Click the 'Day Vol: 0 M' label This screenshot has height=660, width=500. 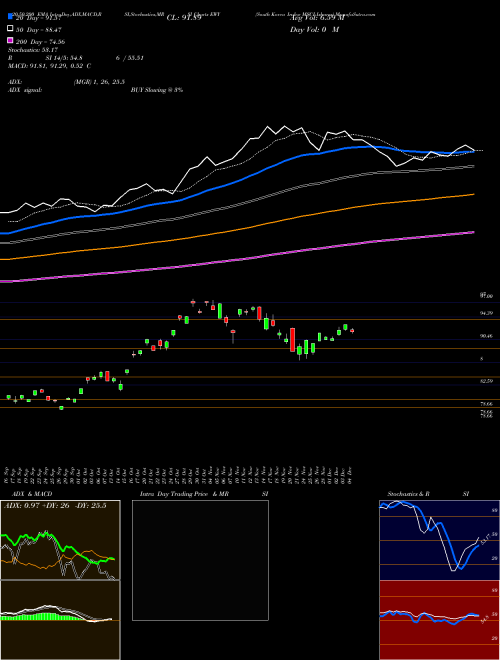pos(314,30)
